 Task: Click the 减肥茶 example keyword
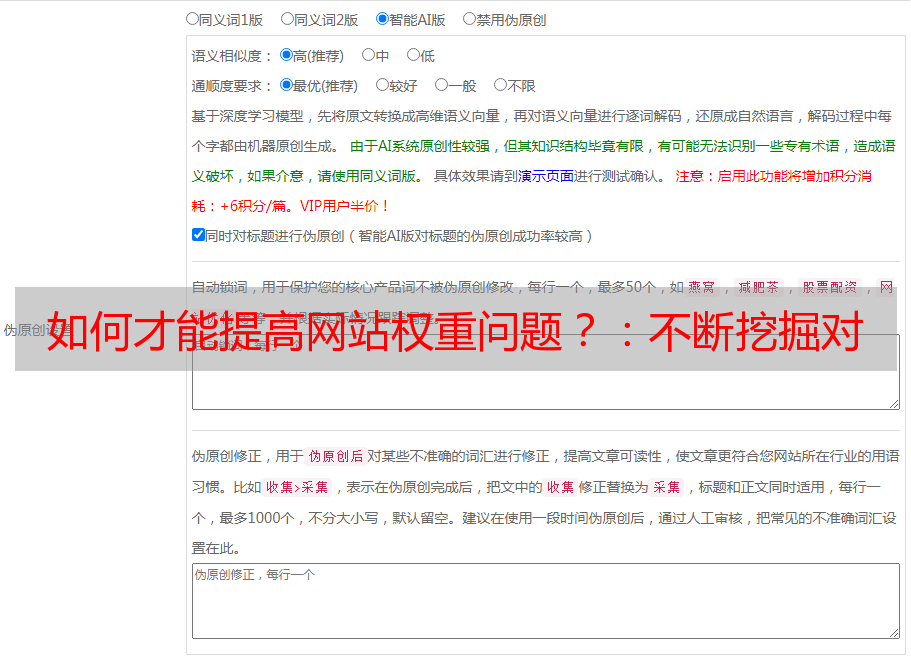pos(758,287)
